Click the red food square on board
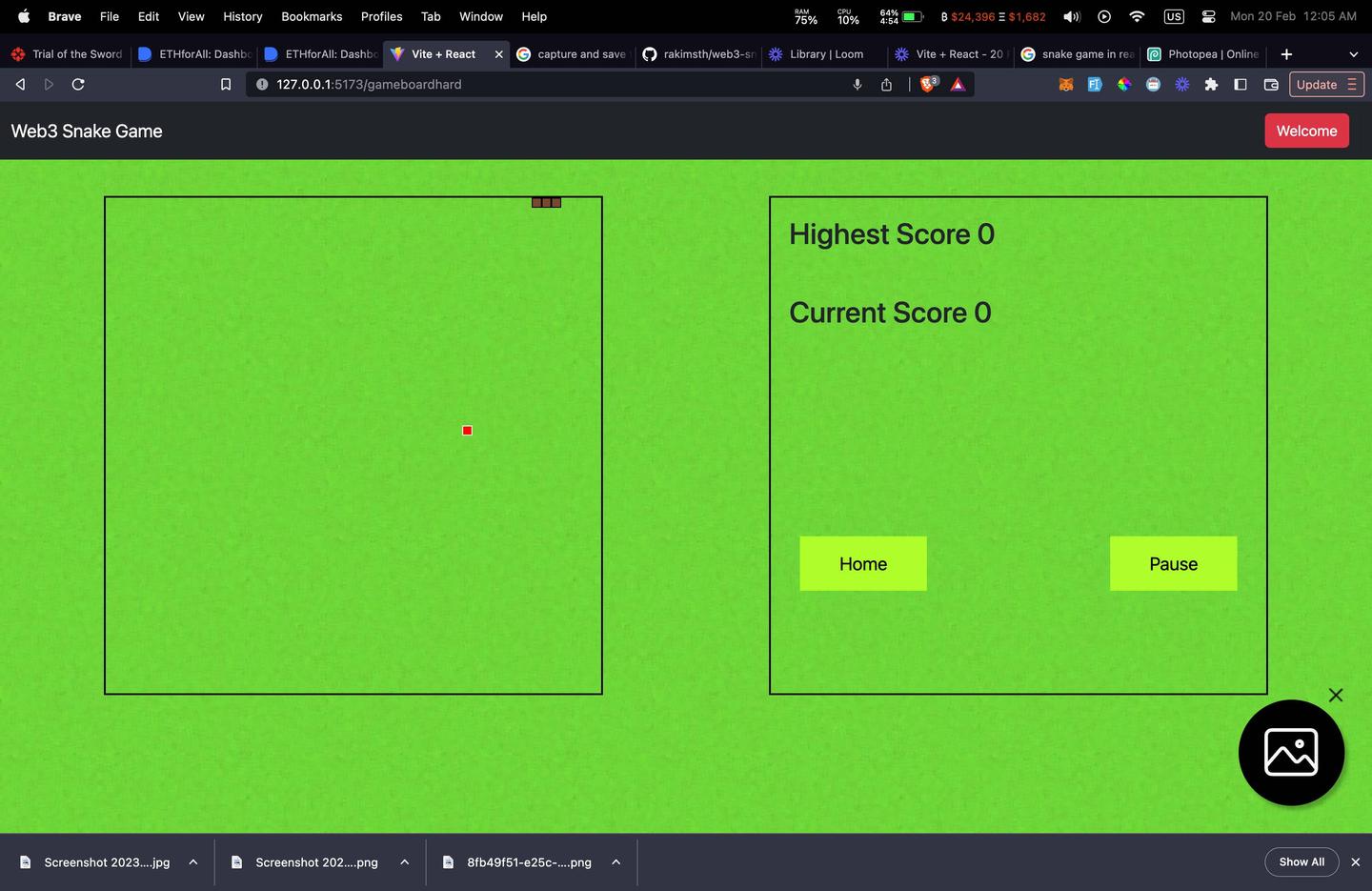The image size is (1372, 891). (467, 431)
